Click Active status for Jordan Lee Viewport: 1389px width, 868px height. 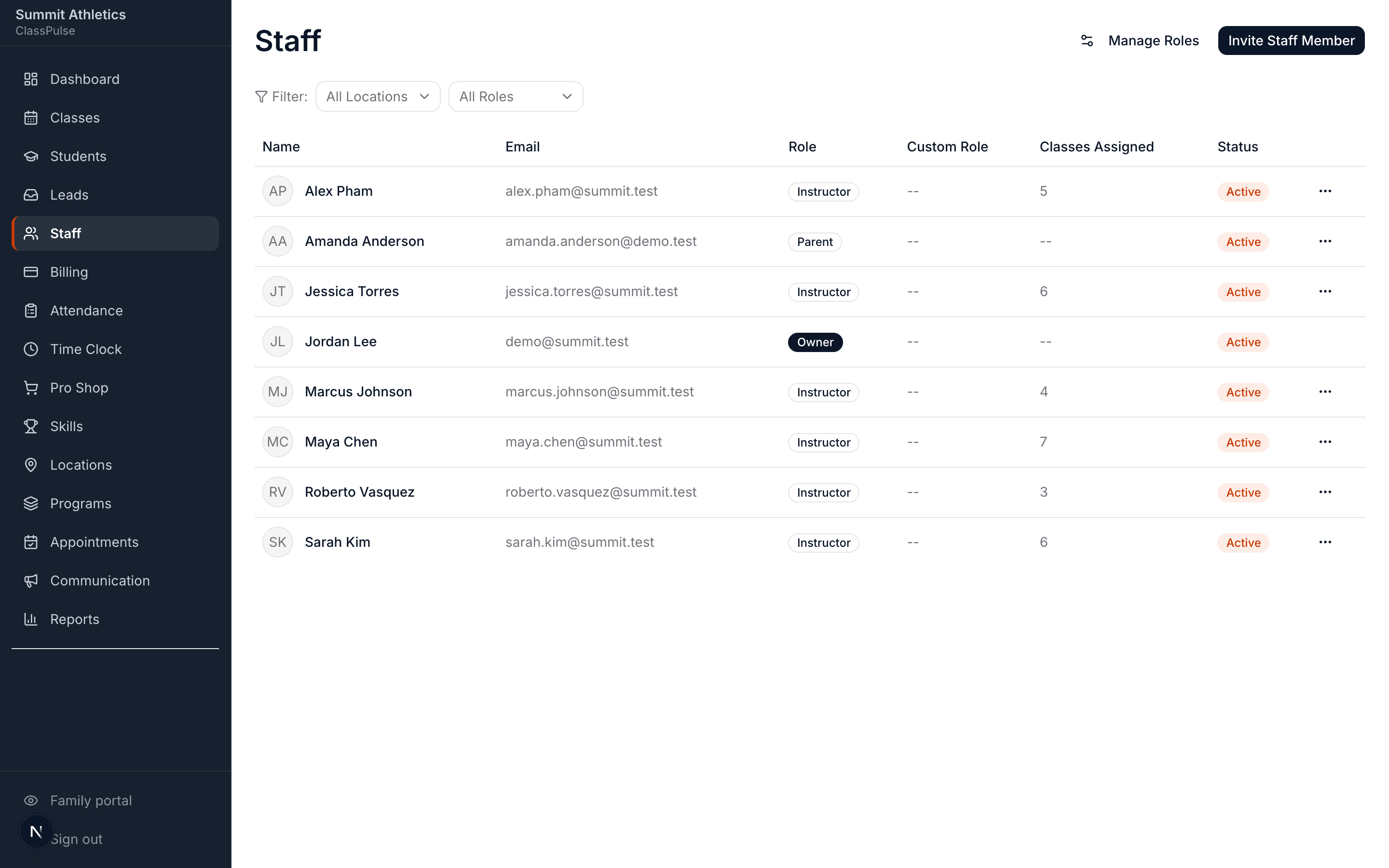tap(1243, 342)
